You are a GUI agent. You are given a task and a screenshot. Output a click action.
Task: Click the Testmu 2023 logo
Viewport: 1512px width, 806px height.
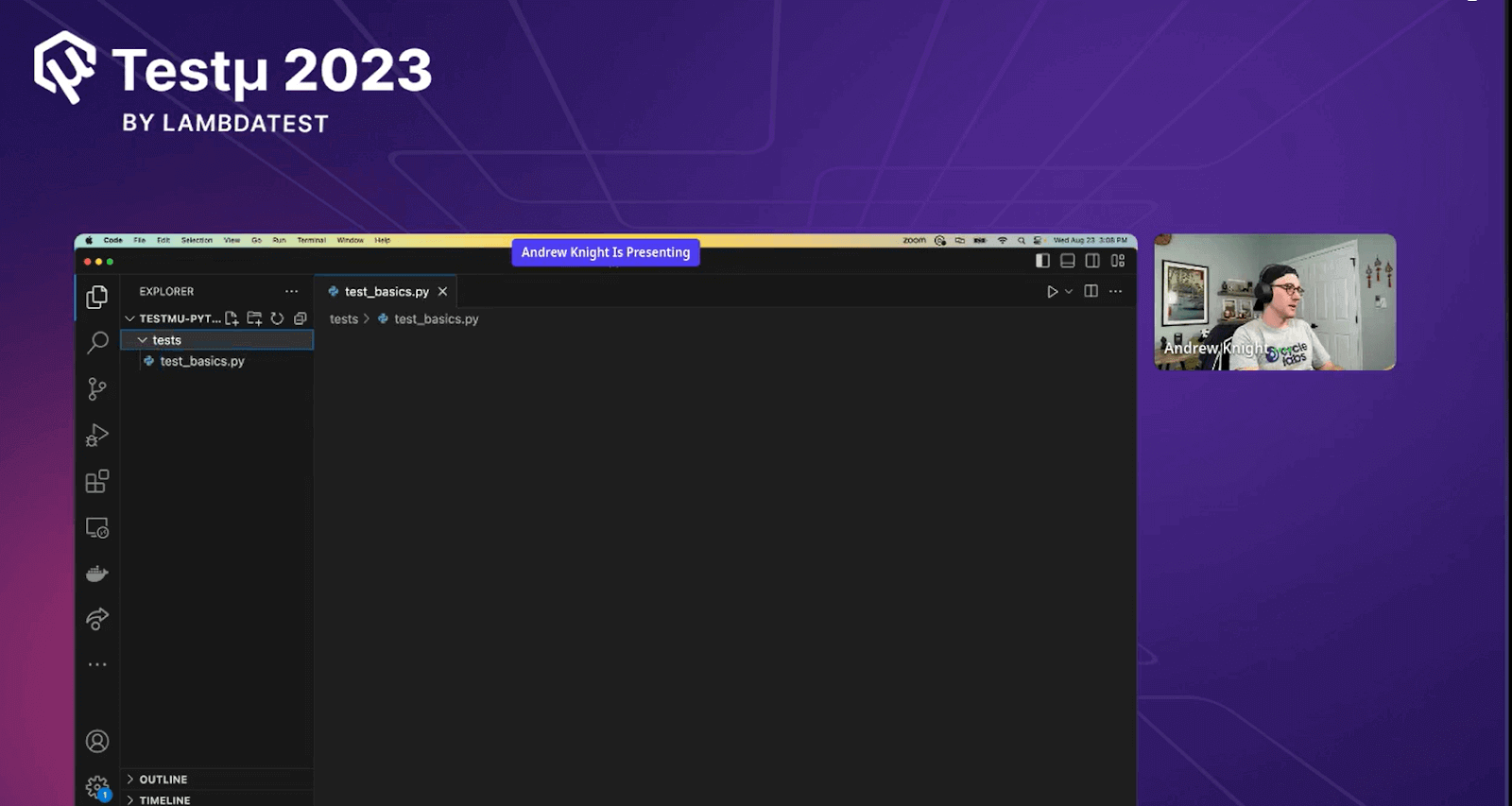pyautogui.click(x=232, y=82)
